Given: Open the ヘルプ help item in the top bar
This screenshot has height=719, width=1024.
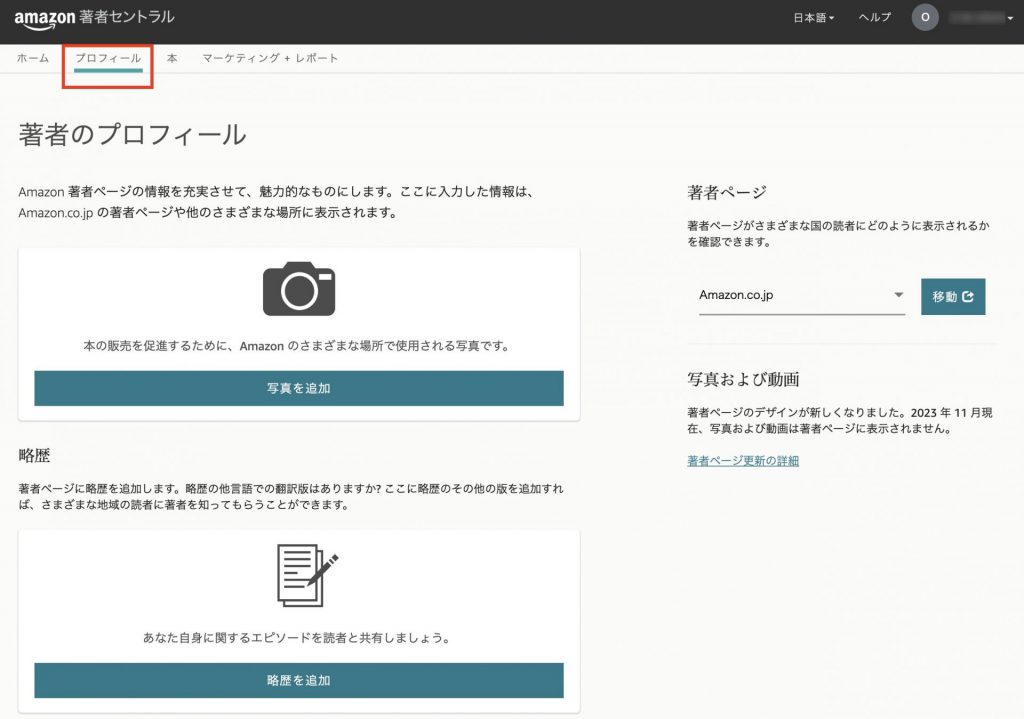Looking at the screenshot, I should click(873, 17).
